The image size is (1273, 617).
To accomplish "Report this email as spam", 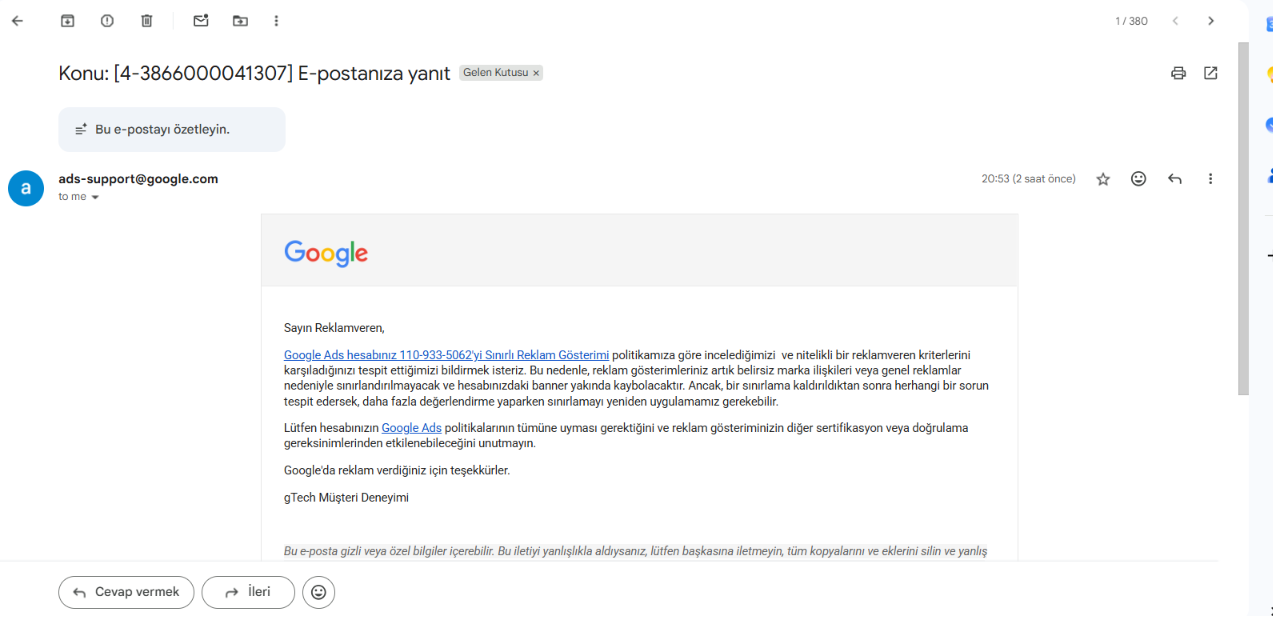I will 107,21.
